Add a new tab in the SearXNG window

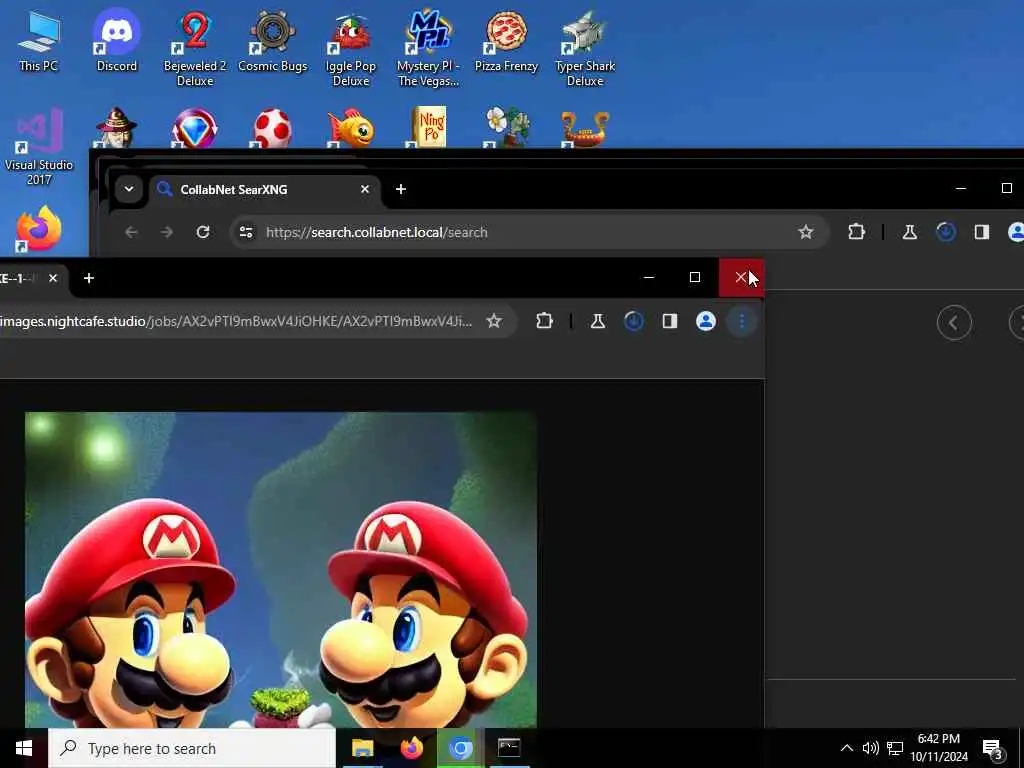[401, 189]
